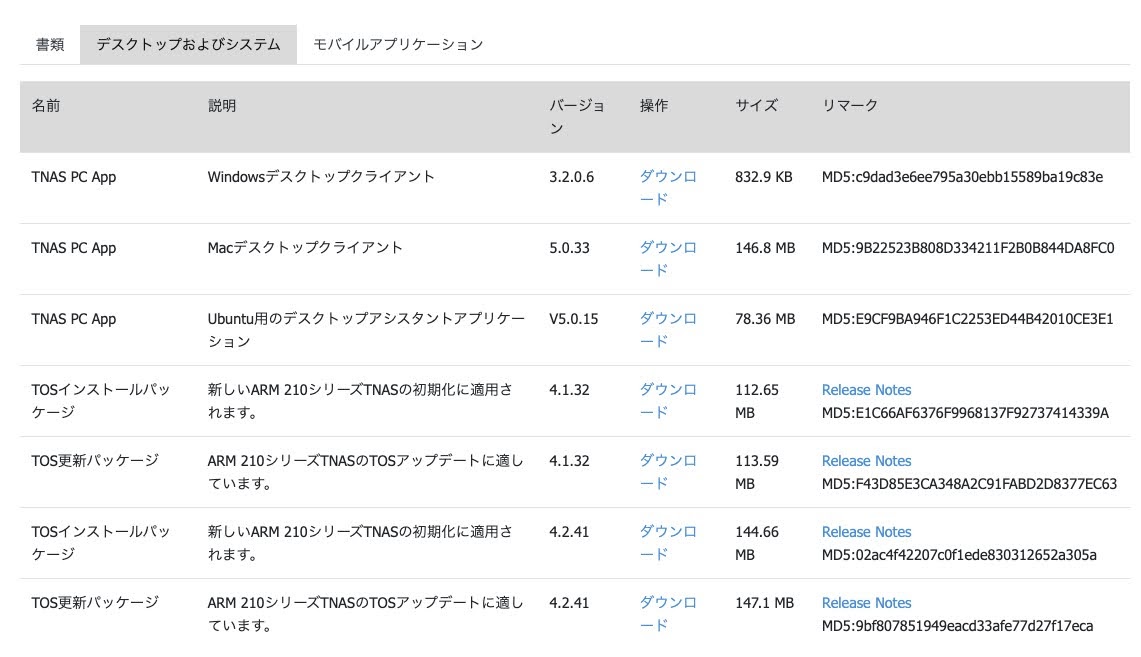The image size is (1141, 657).
Task: Click version V5.0.15 cell
Action: (x=573, y=319)
